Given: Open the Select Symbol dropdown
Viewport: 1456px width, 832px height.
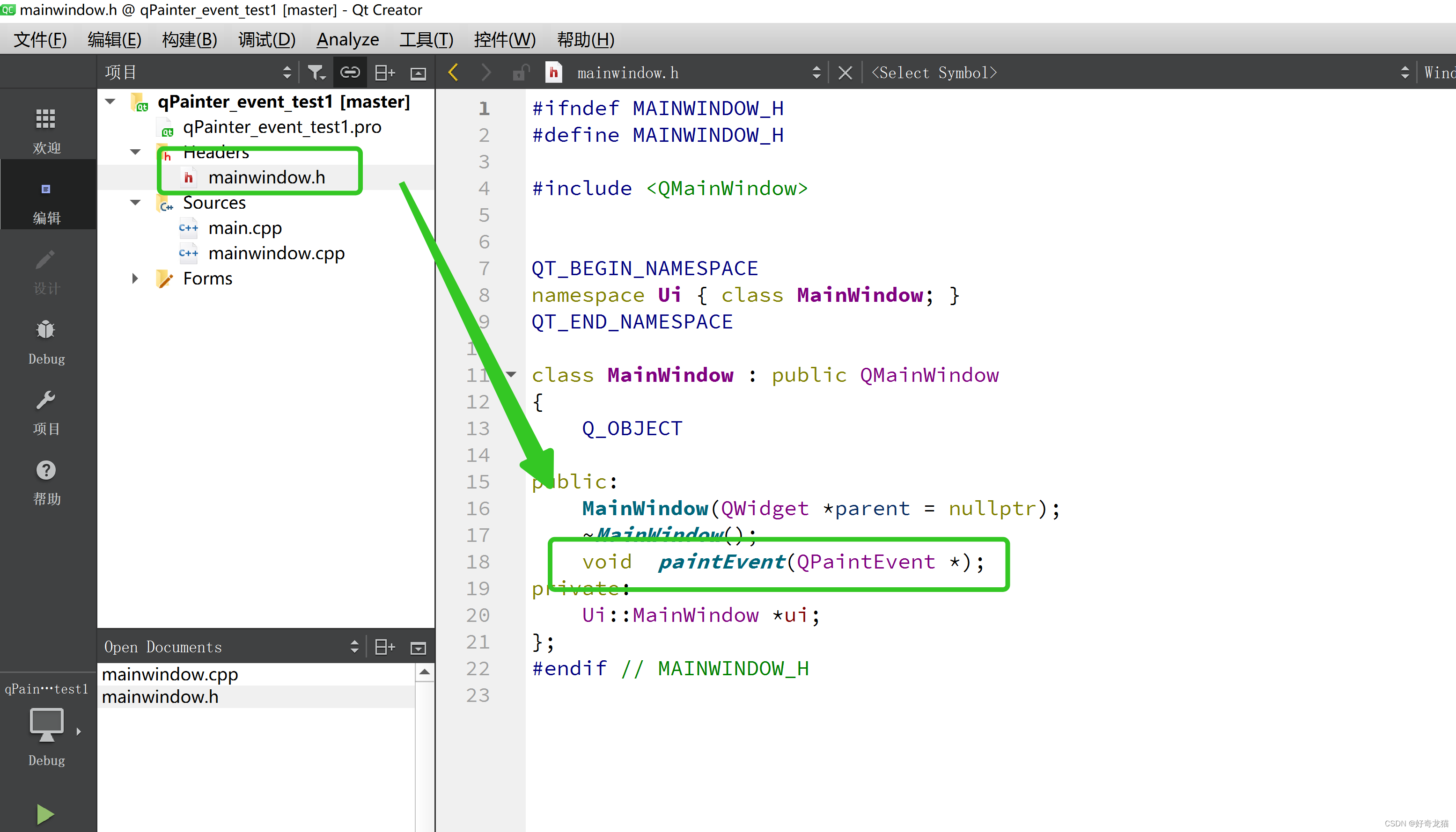Looking at the screenshot, I should point(1138,73).
